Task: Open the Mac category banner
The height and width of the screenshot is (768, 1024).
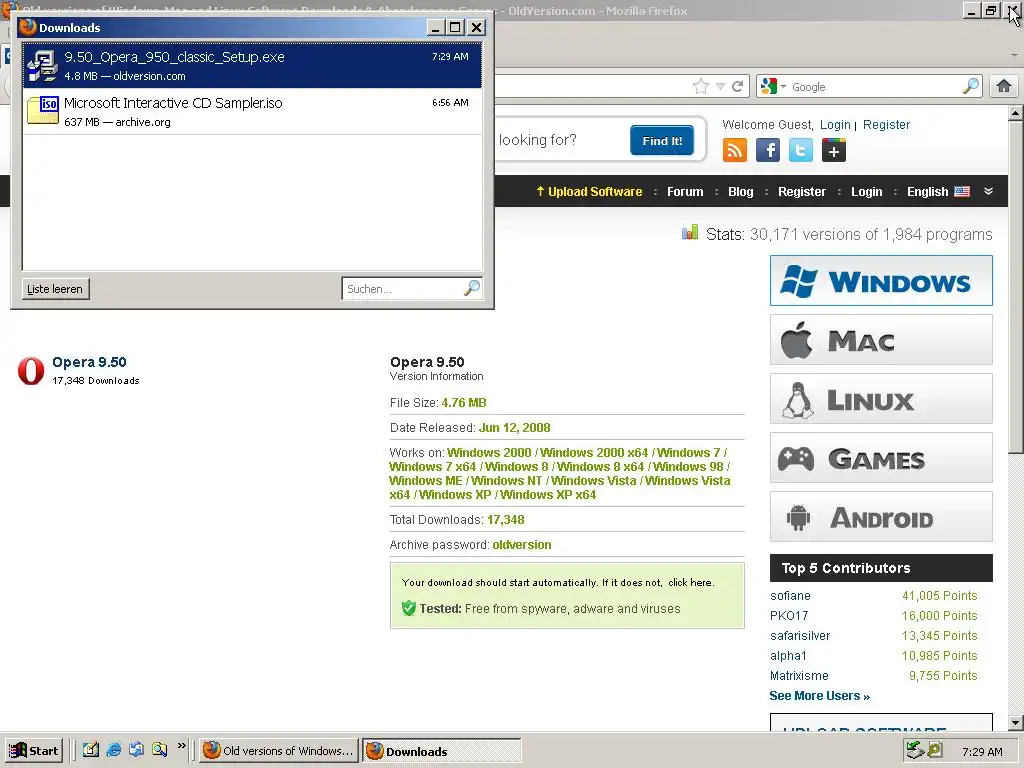Action: 881,340
